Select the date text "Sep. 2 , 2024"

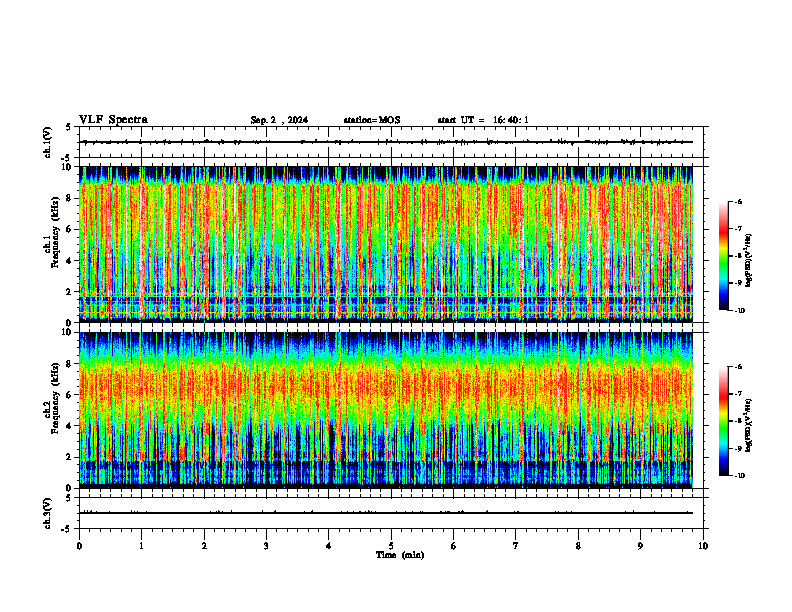[279, 120]
